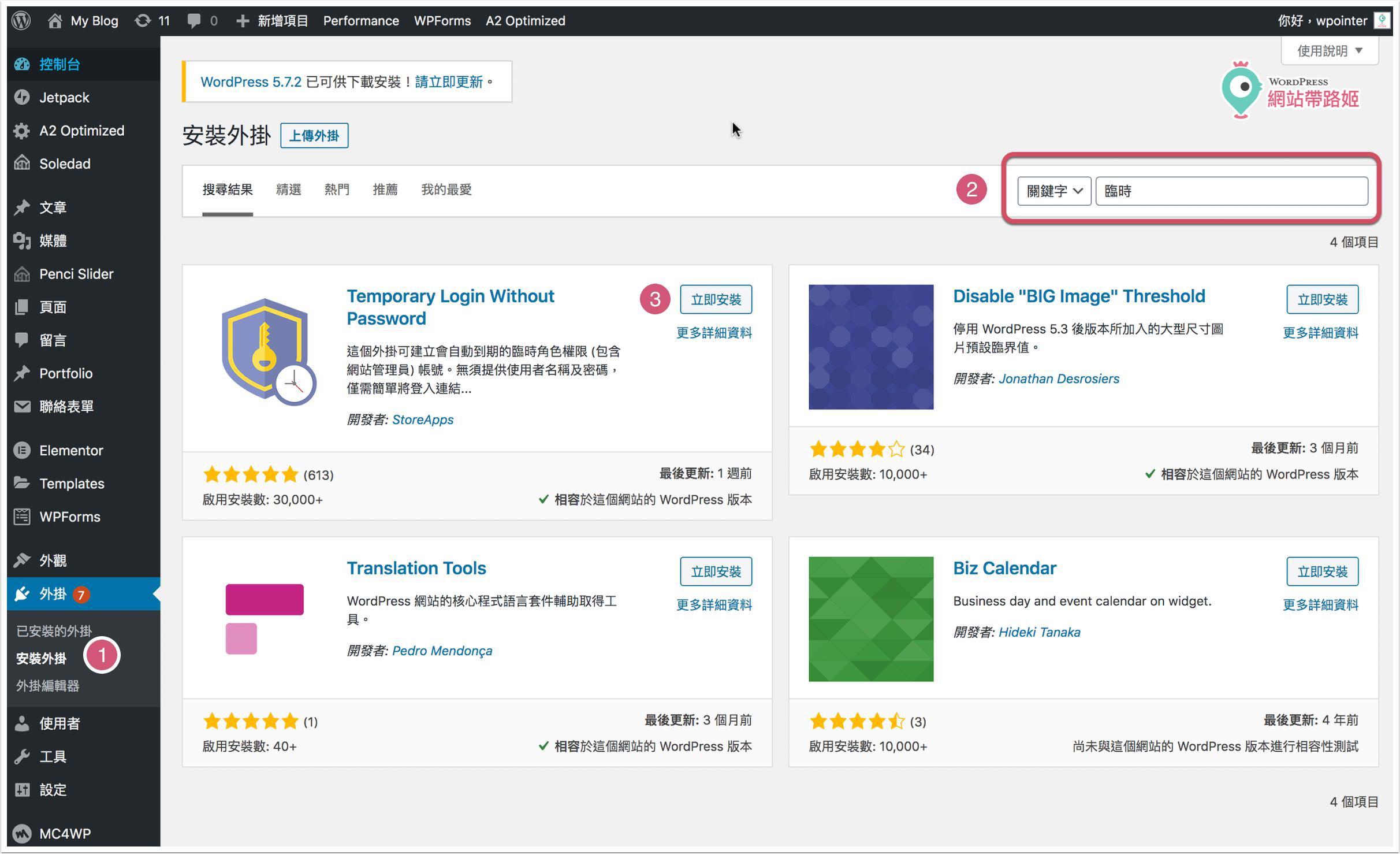Open 更多詳細資料 for Translation Tools
Screen dimensions: 1400x854
(x=714, y=605)
